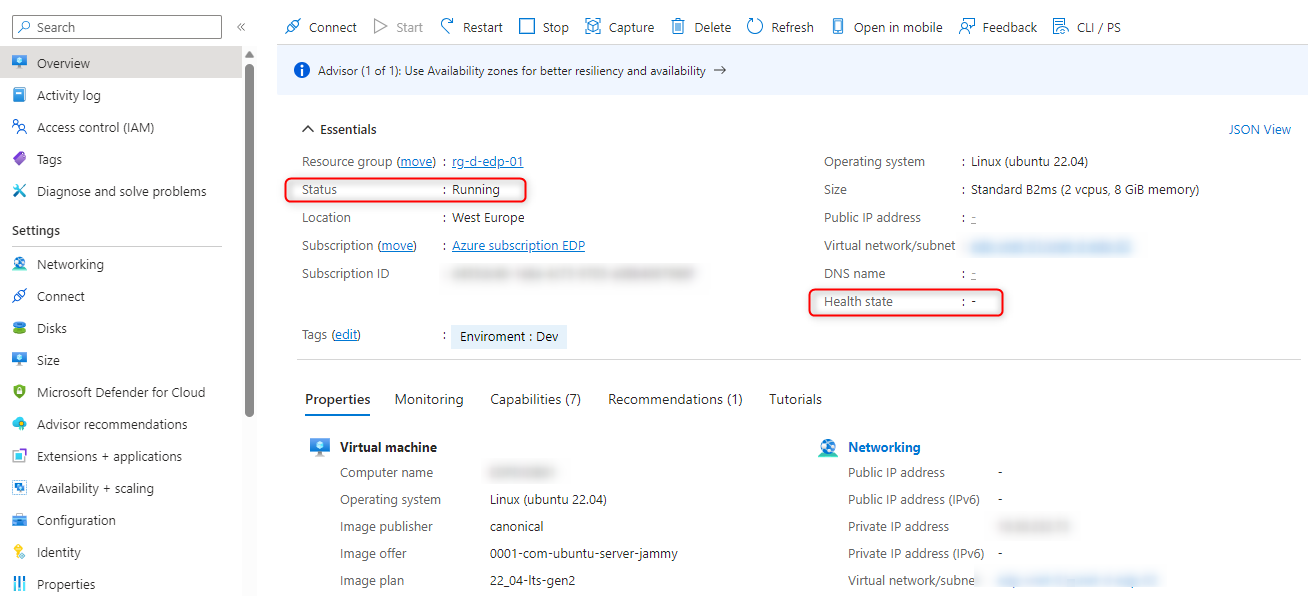Click the Open in mobile phone icon

838,27
